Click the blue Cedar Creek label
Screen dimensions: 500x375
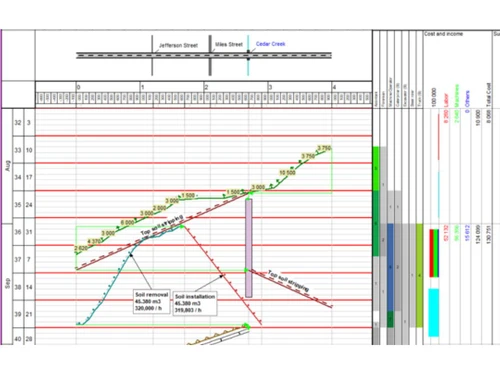[x=270, y=44]
